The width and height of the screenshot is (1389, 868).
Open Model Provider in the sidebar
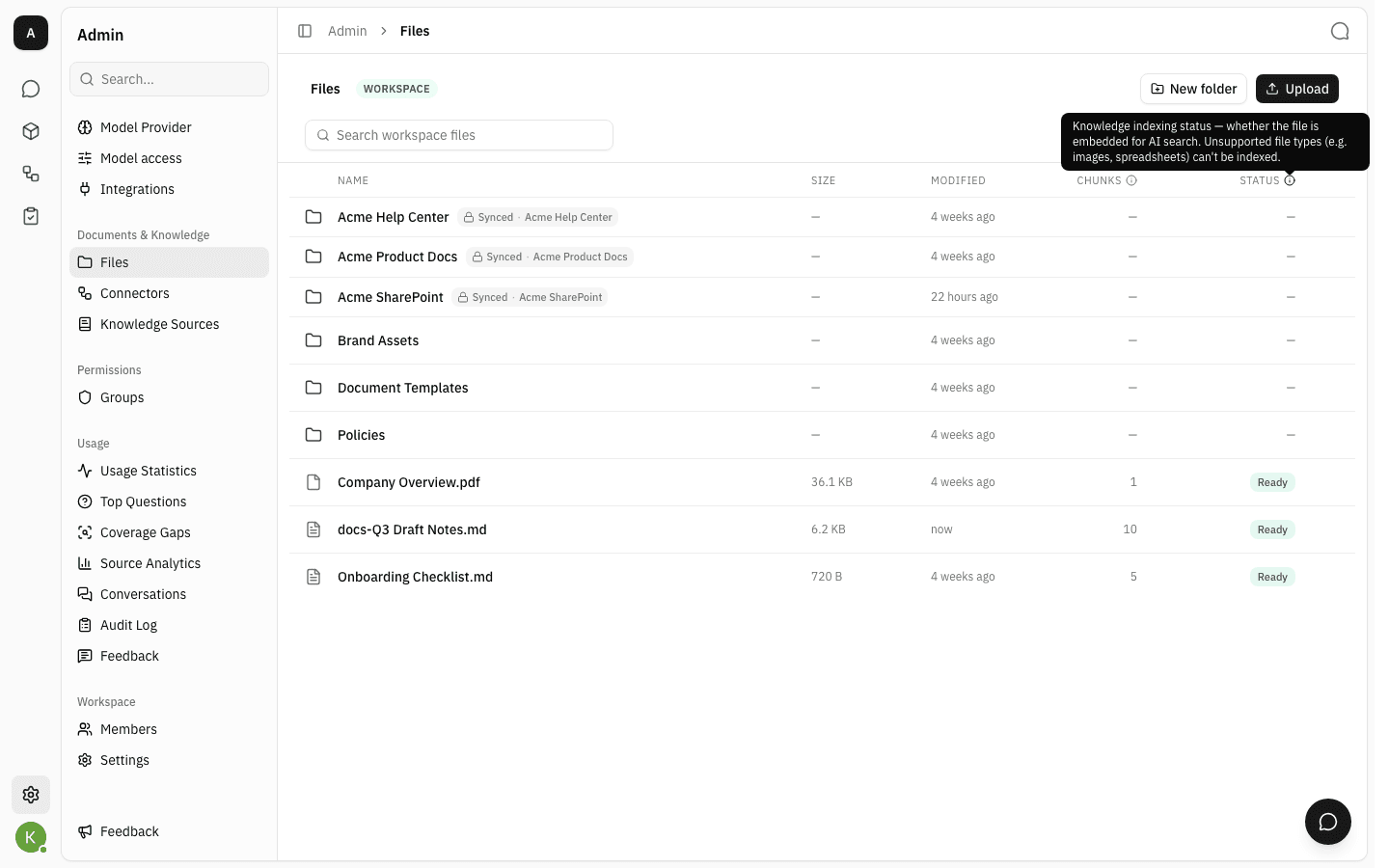(169, 127)
